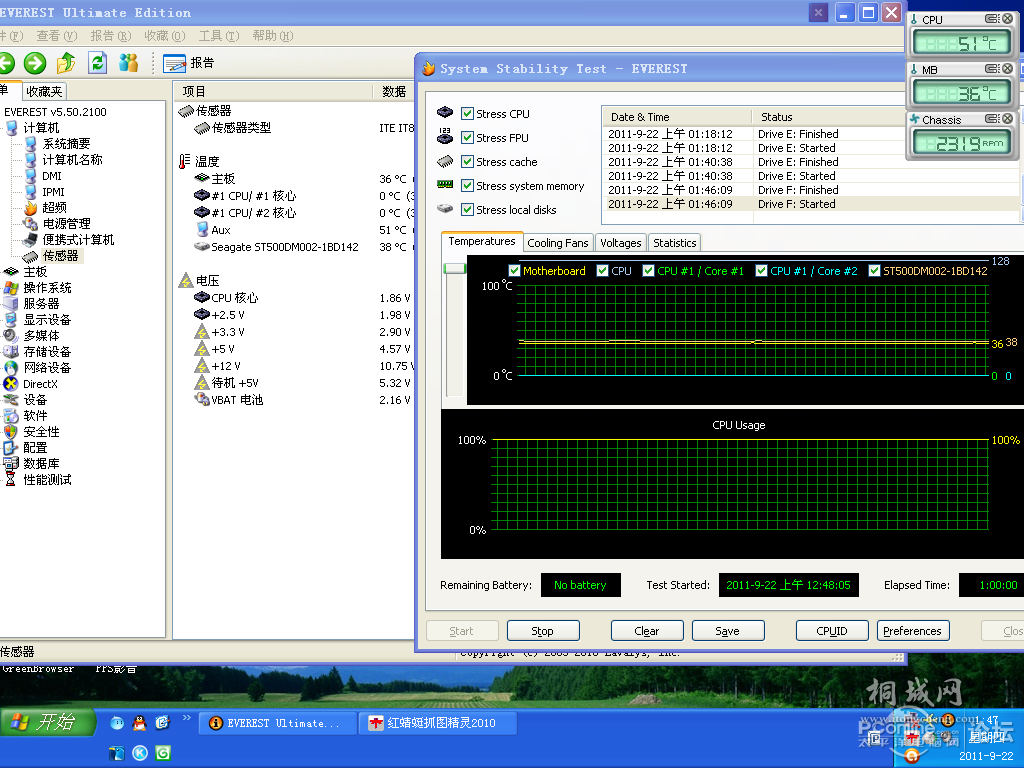The height and width of the screenshot is (768, 1024).
Task: Select the 多媒体 multimedia icon in tree
Action: (10, 336)
